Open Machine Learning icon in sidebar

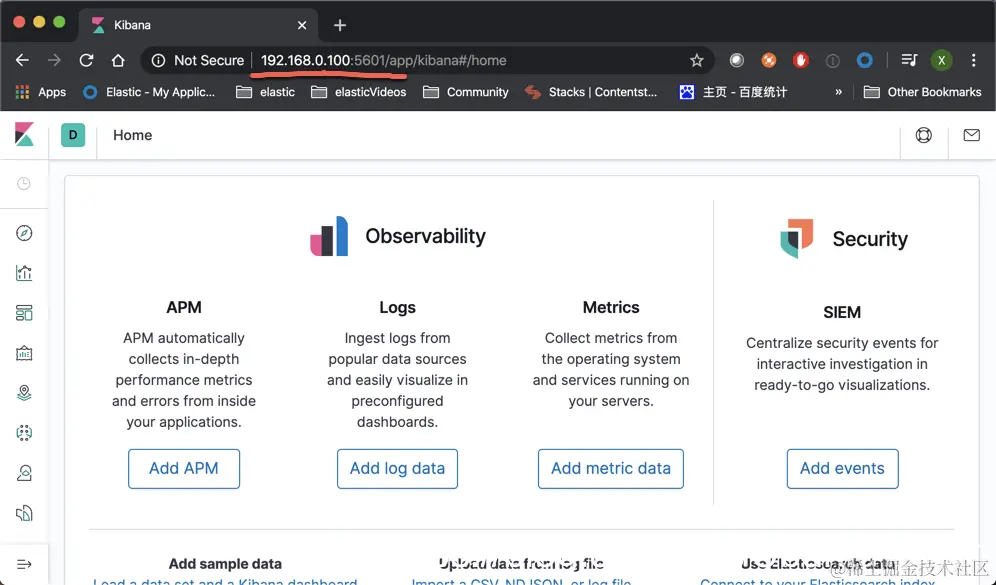pyautogui.click(x=24, y=433)
